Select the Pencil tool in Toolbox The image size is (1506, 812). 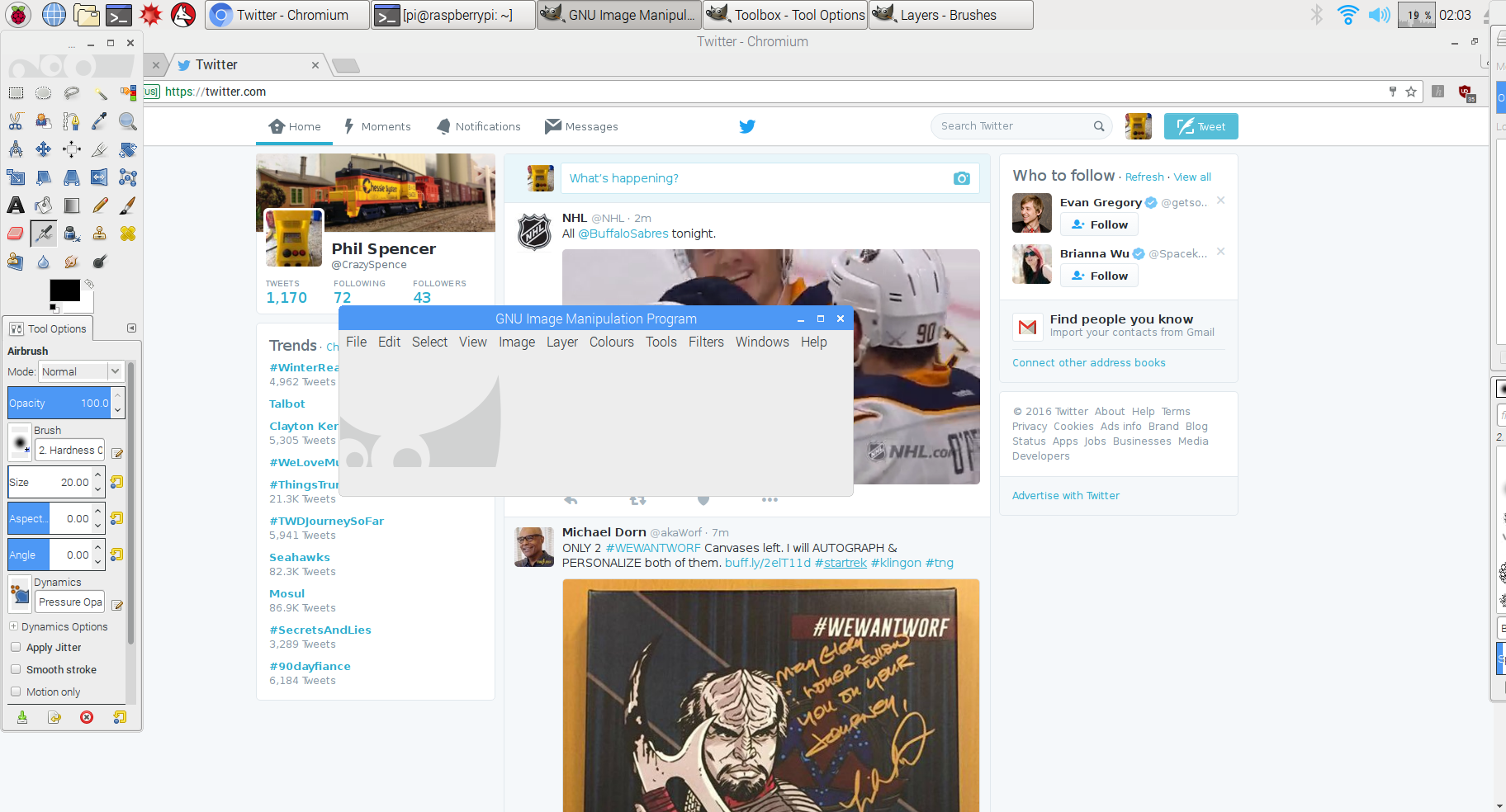point(100,205)
